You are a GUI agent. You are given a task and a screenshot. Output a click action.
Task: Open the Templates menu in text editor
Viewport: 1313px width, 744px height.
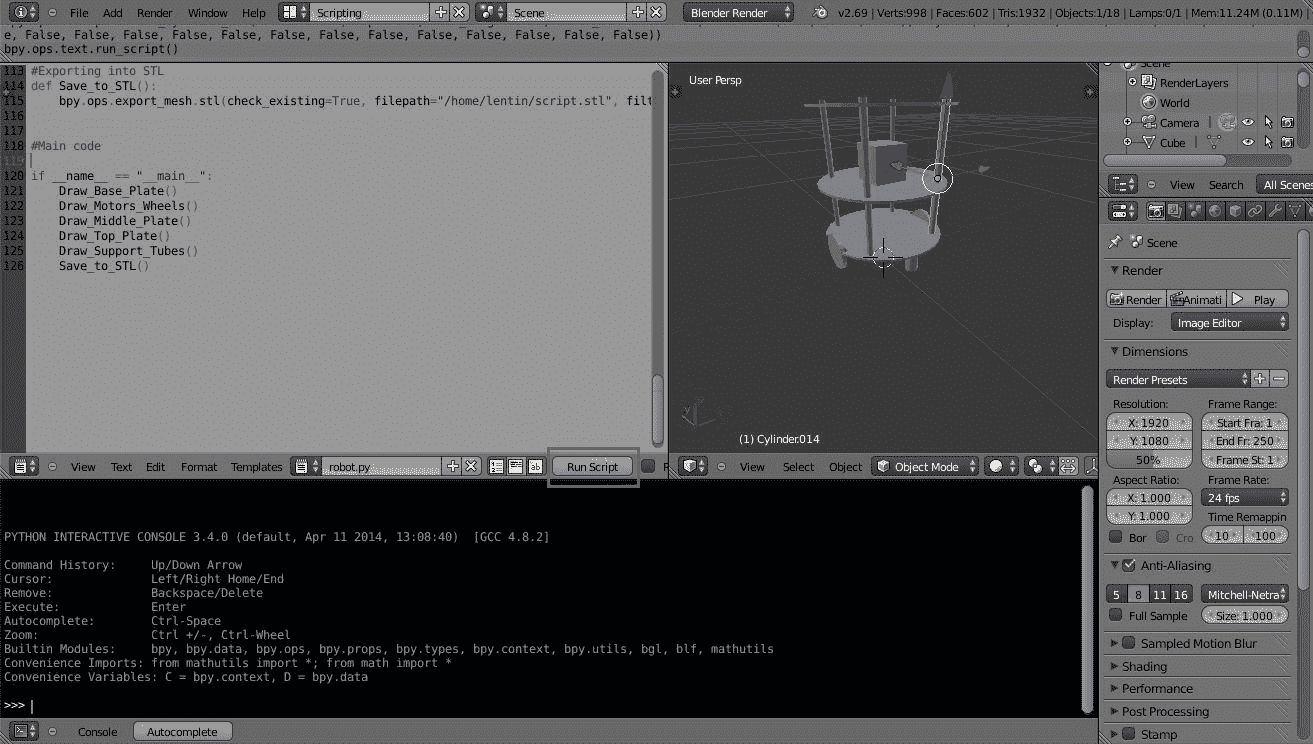pyautogui.click(x=256, y=467)
